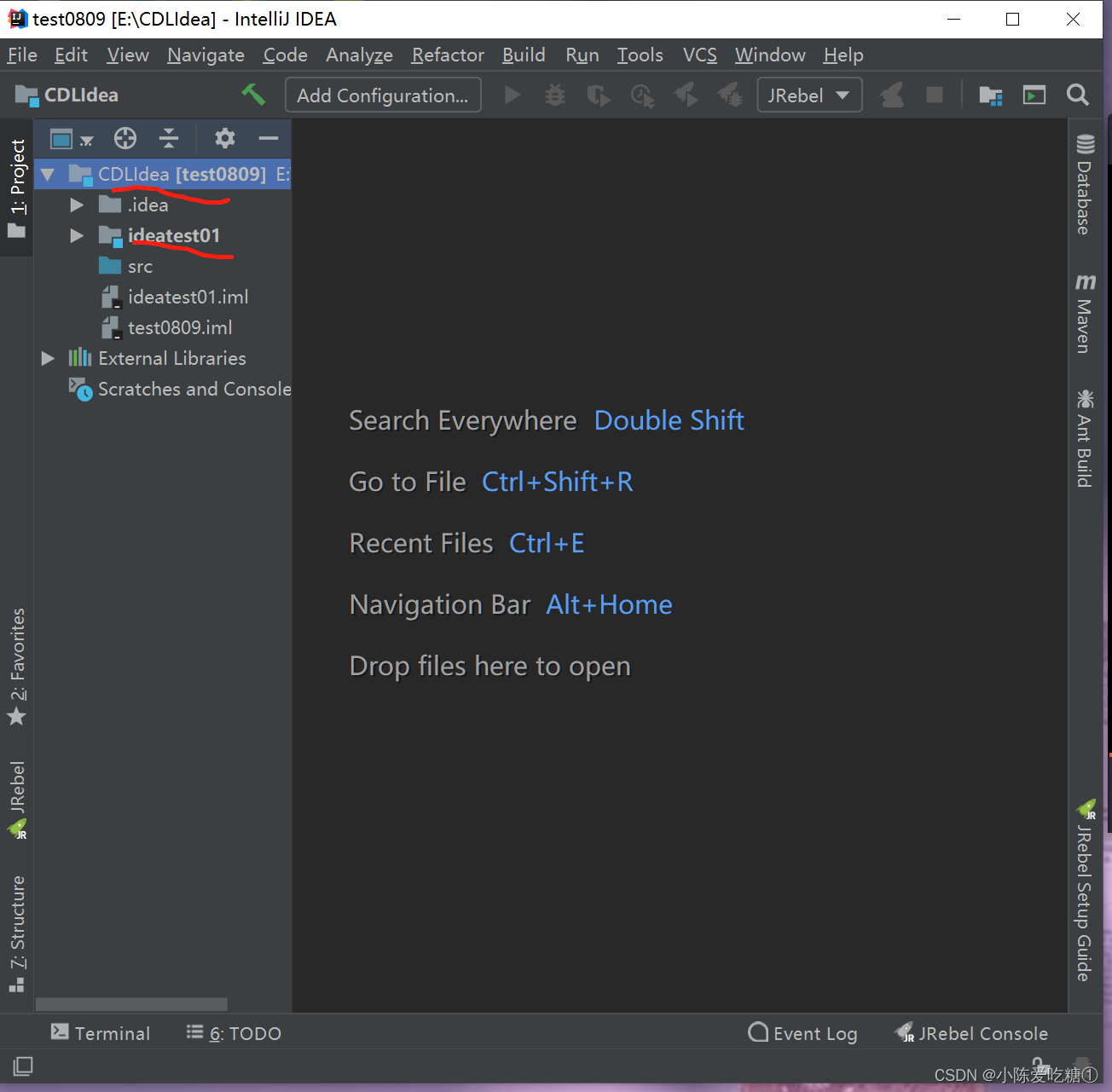Toggle tool window bars icon at bottom-left
The width and height of the screenshot is (1112, 1092).
pos(23,1066)
